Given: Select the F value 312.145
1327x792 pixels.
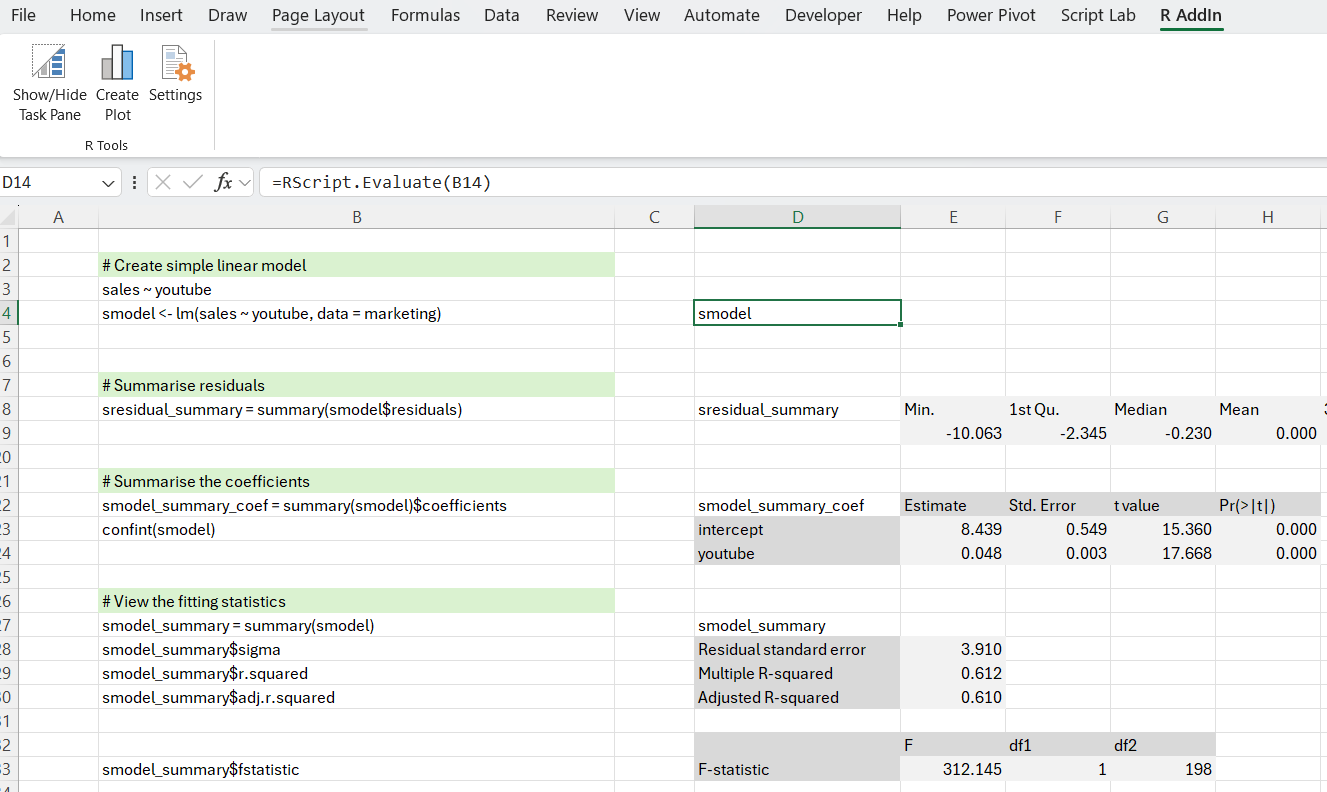Looking at the screenshot, I should [x=953, y=769].
